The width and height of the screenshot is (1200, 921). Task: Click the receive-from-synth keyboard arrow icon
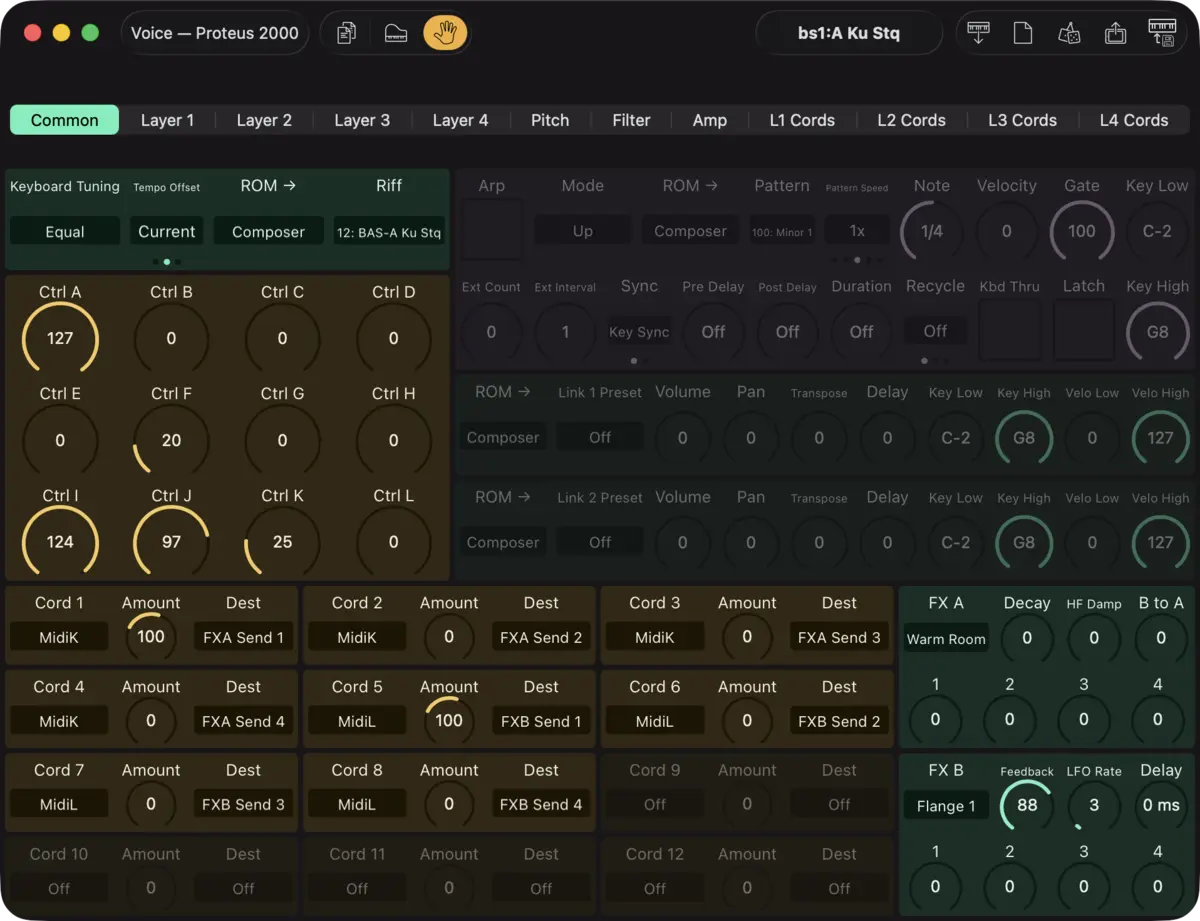(979, 33)
